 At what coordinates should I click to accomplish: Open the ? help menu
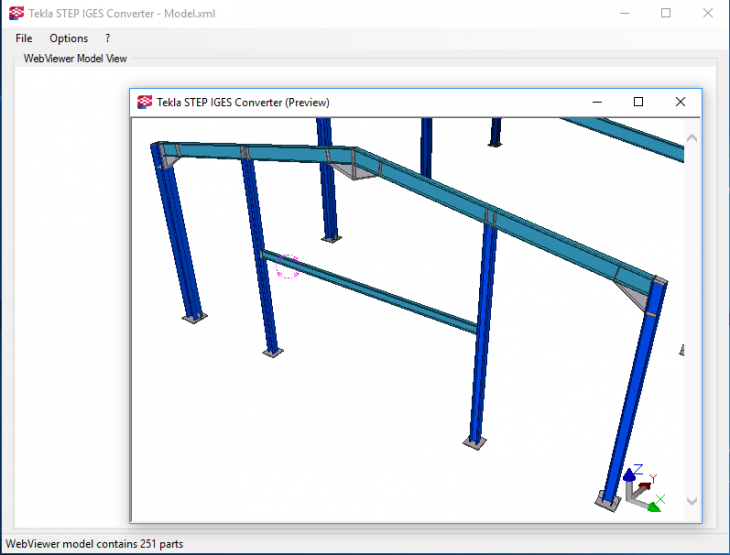click(107, 38)
